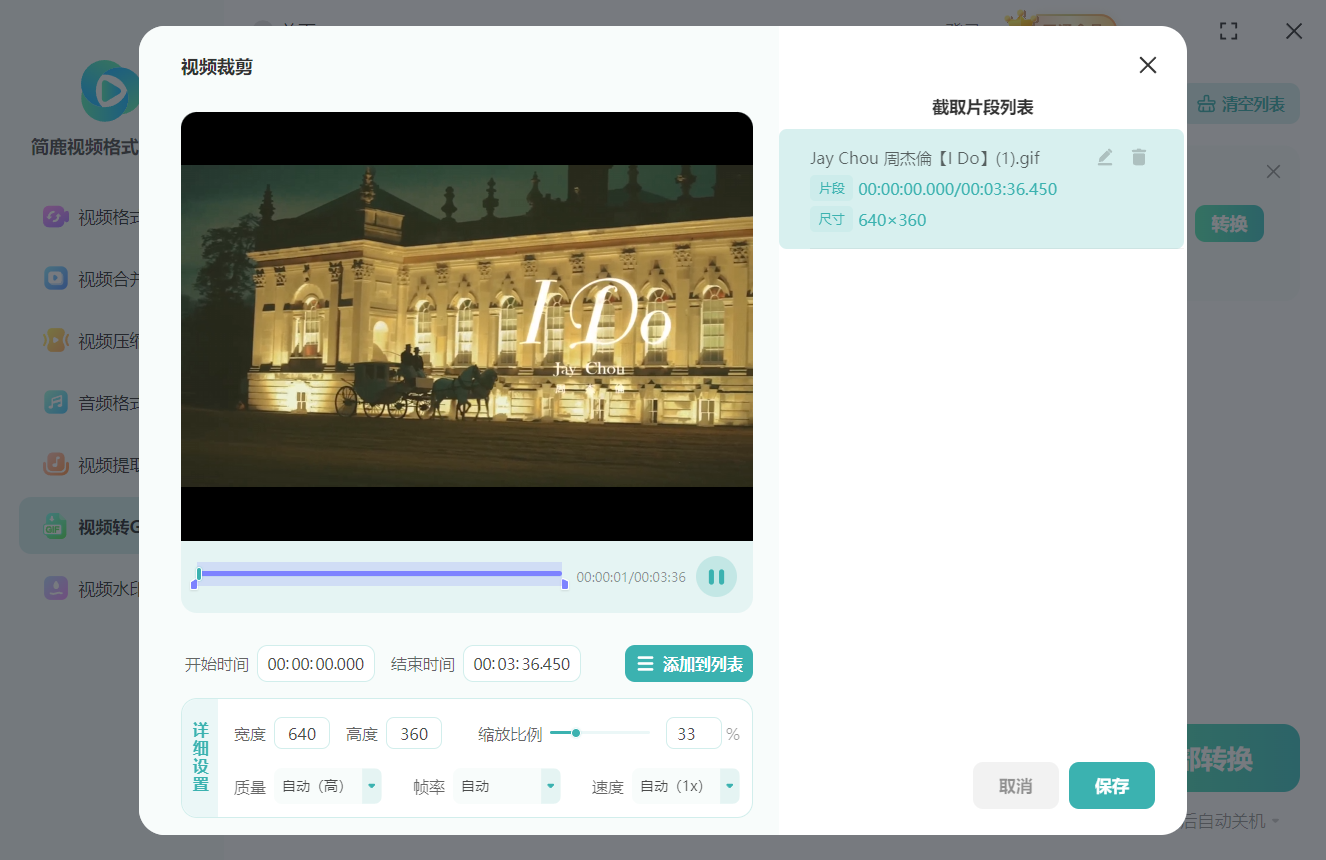Open 视频格式 in the main window sidebar

click(x=91, y=217)
